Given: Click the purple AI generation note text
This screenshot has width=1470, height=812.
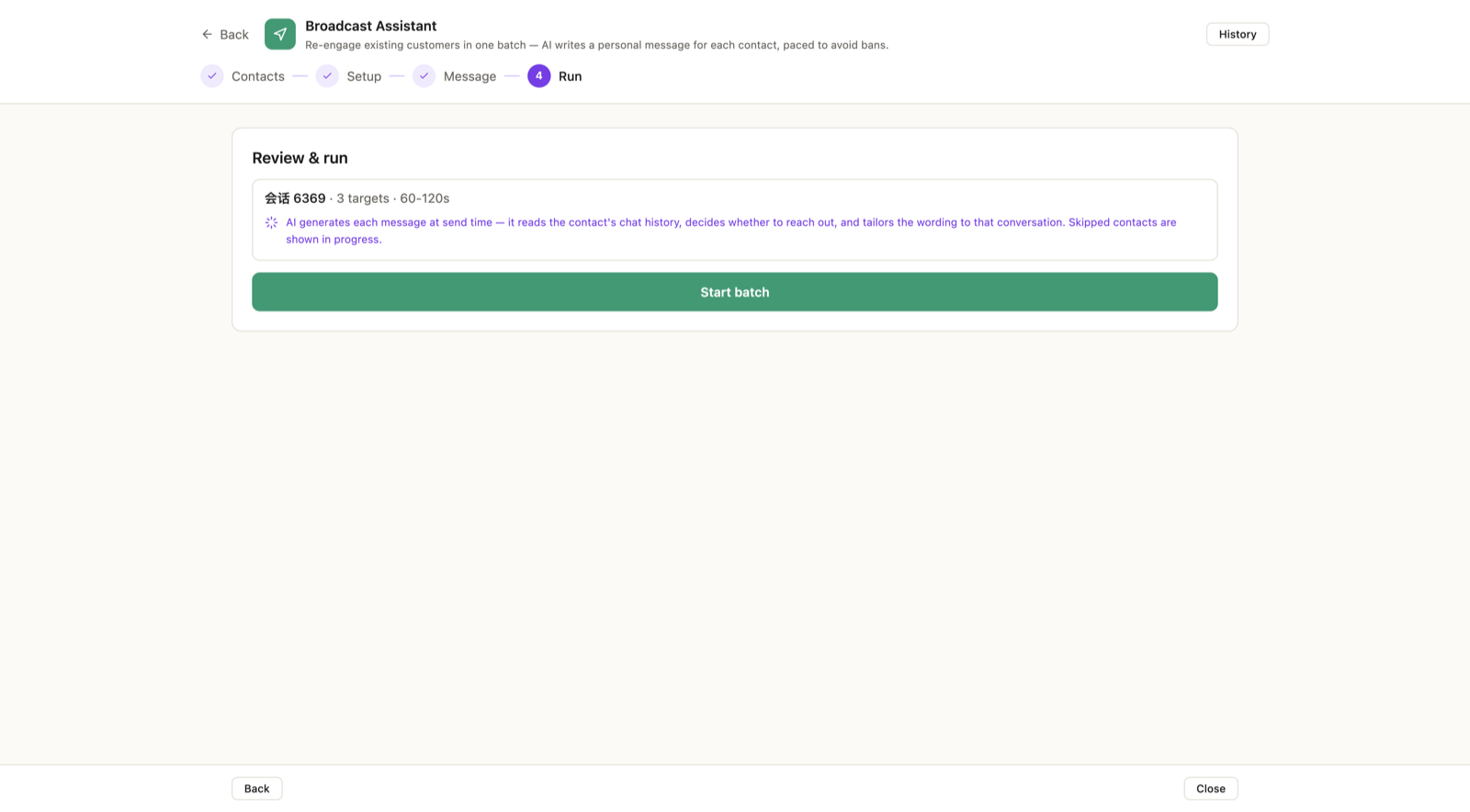Looking at the screenshot, I should pos(730,231).
